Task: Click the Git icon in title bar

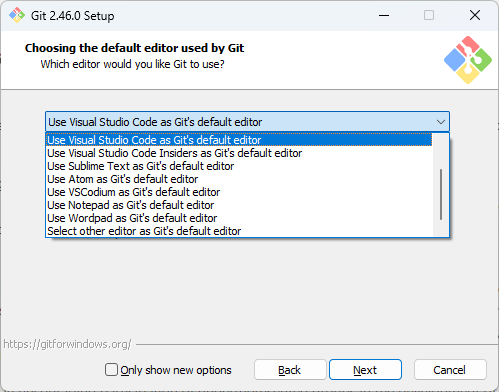Action: click(x=17, y=15)
